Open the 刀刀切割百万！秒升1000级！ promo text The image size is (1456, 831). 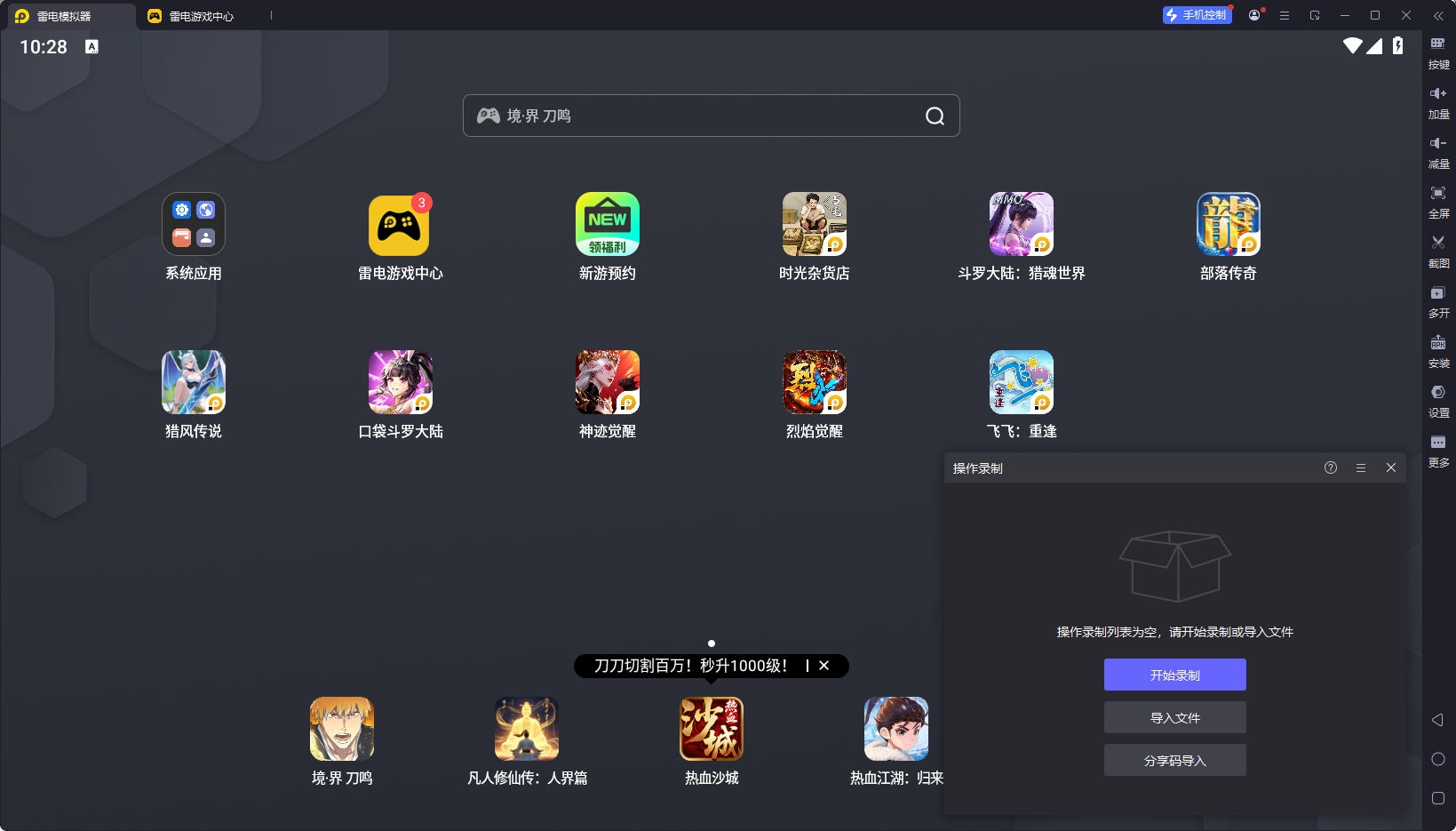(x=690, y=666)
